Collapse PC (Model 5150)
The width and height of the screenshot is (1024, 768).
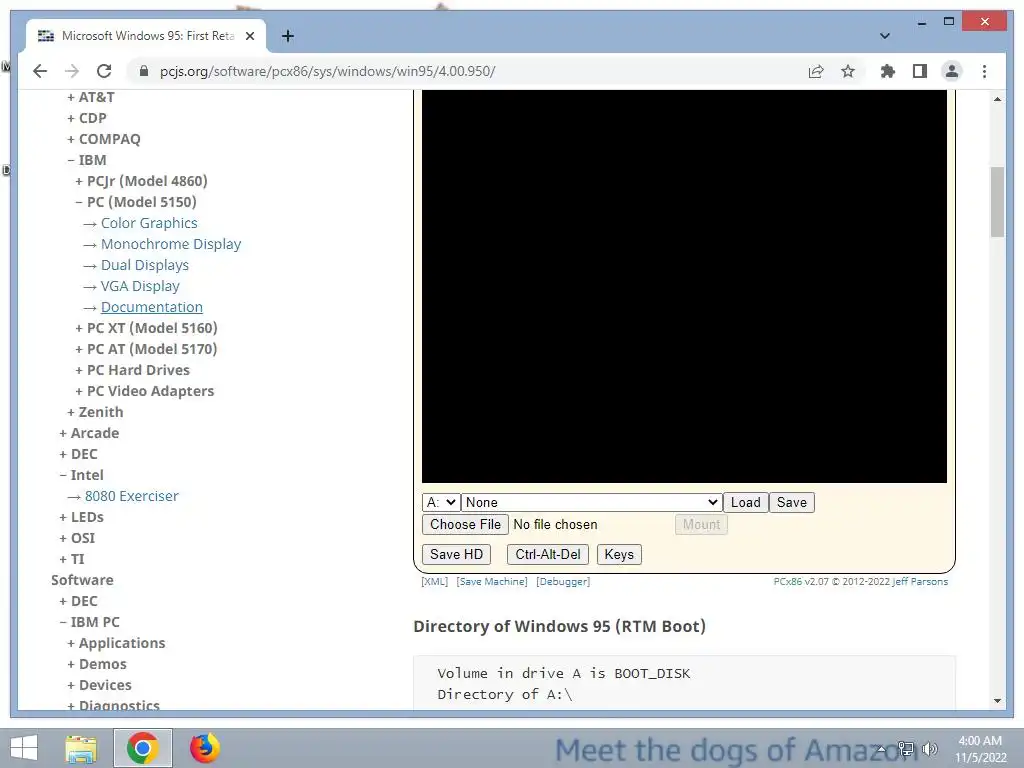(x=136, y=202)
